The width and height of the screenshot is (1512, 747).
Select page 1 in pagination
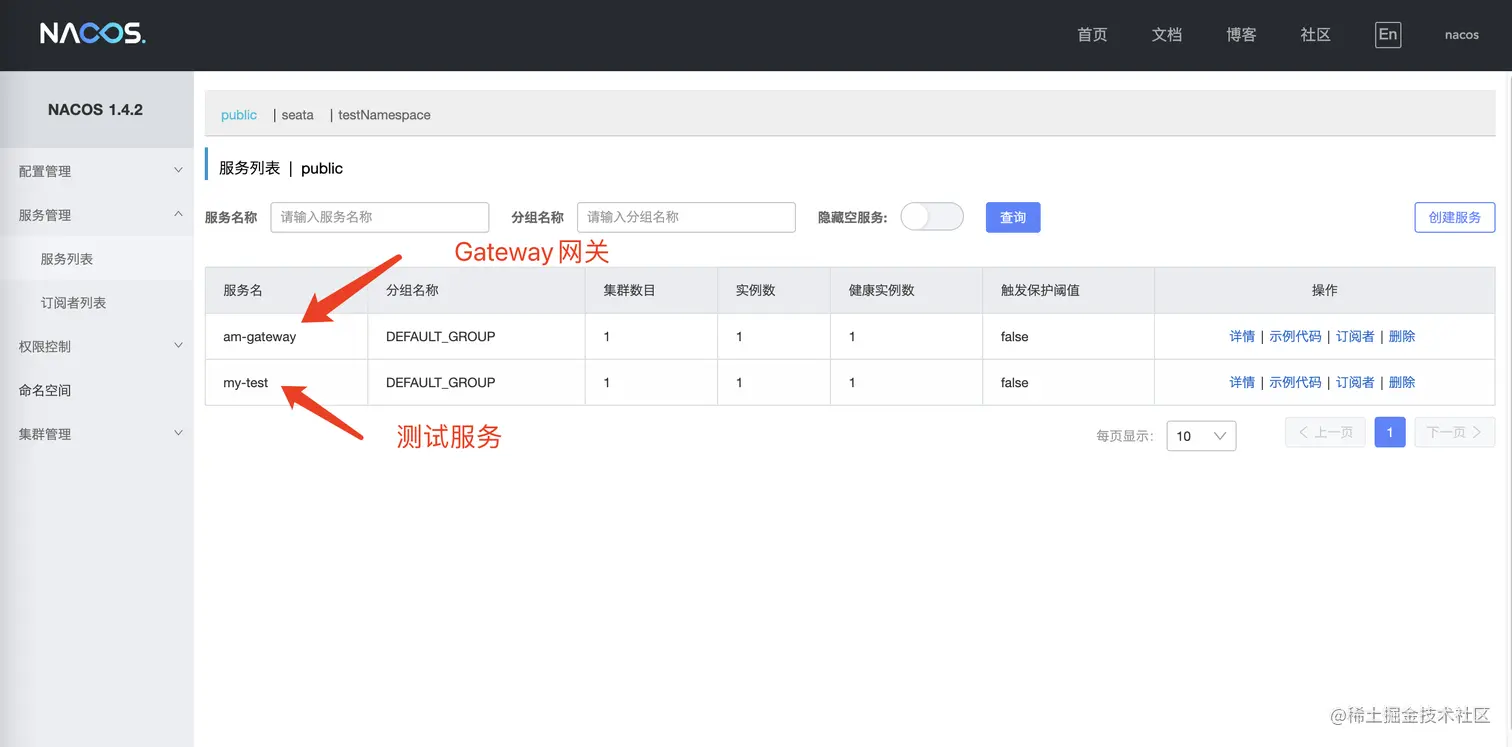point(1390,432)
